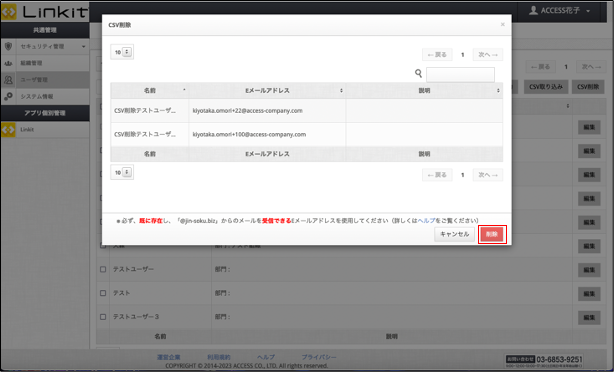Click 編集 button for テスト row
614x372 pixels.
tap(589, 294)
